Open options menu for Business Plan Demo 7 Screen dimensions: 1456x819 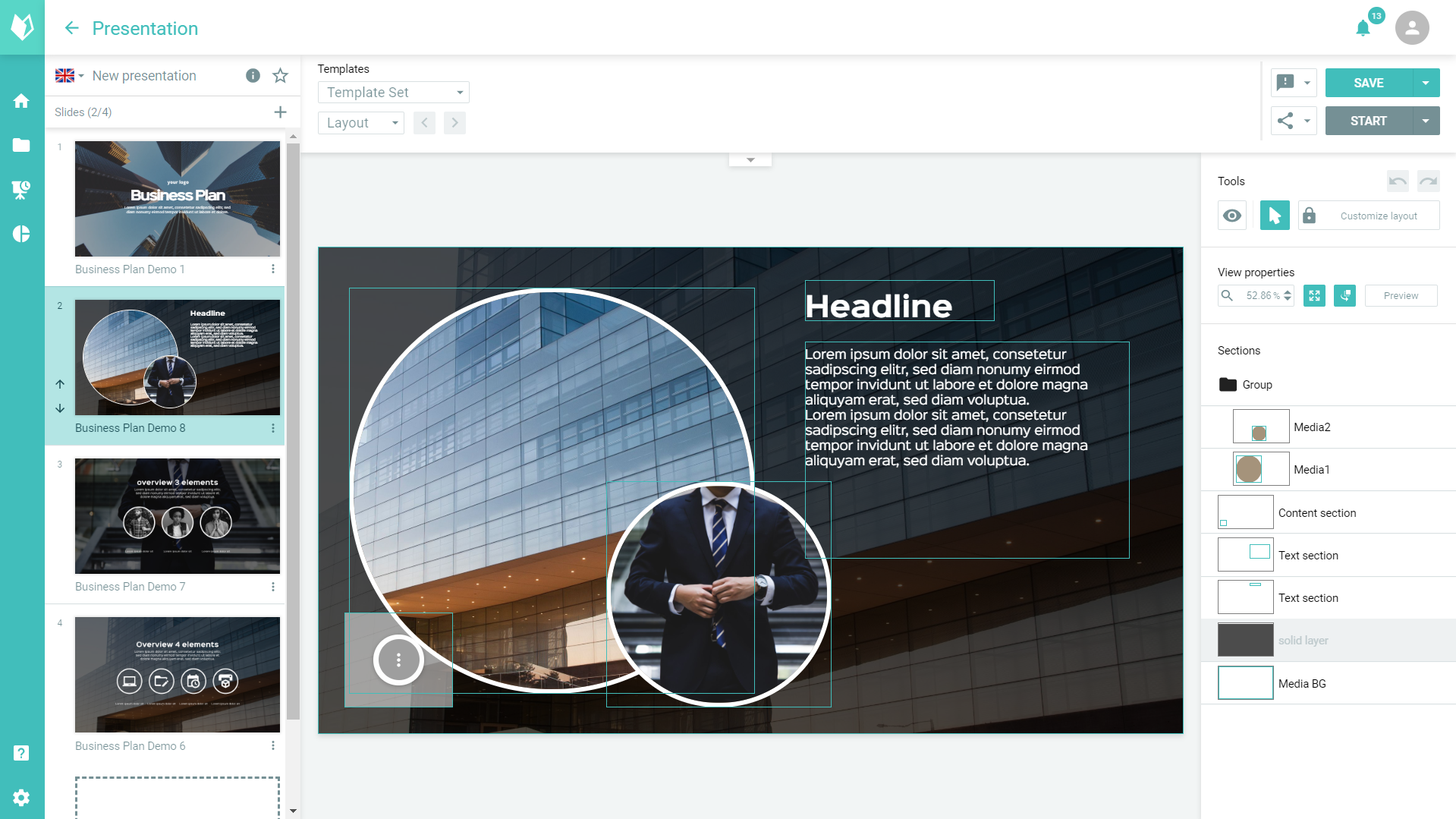point(273,587)
